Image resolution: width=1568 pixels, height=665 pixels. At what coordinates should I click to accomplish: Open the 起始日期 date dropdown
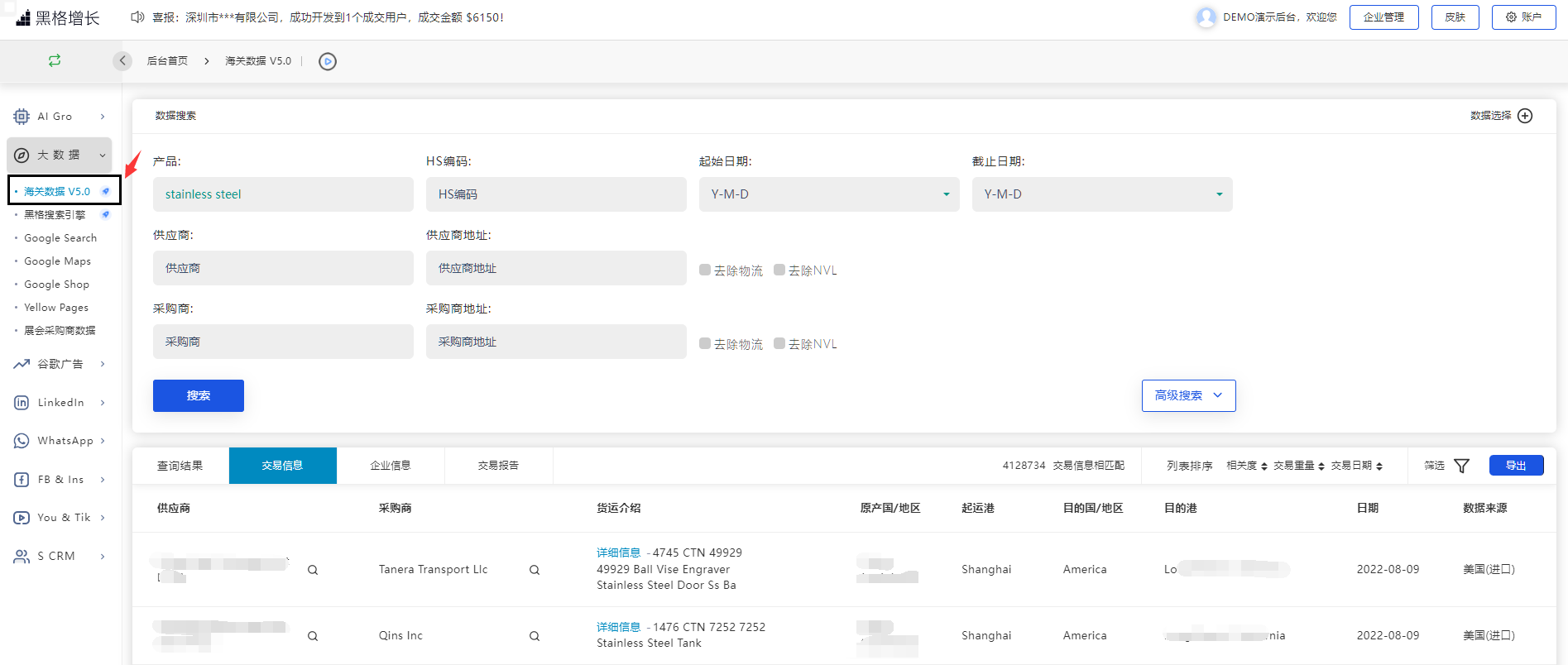828,194
